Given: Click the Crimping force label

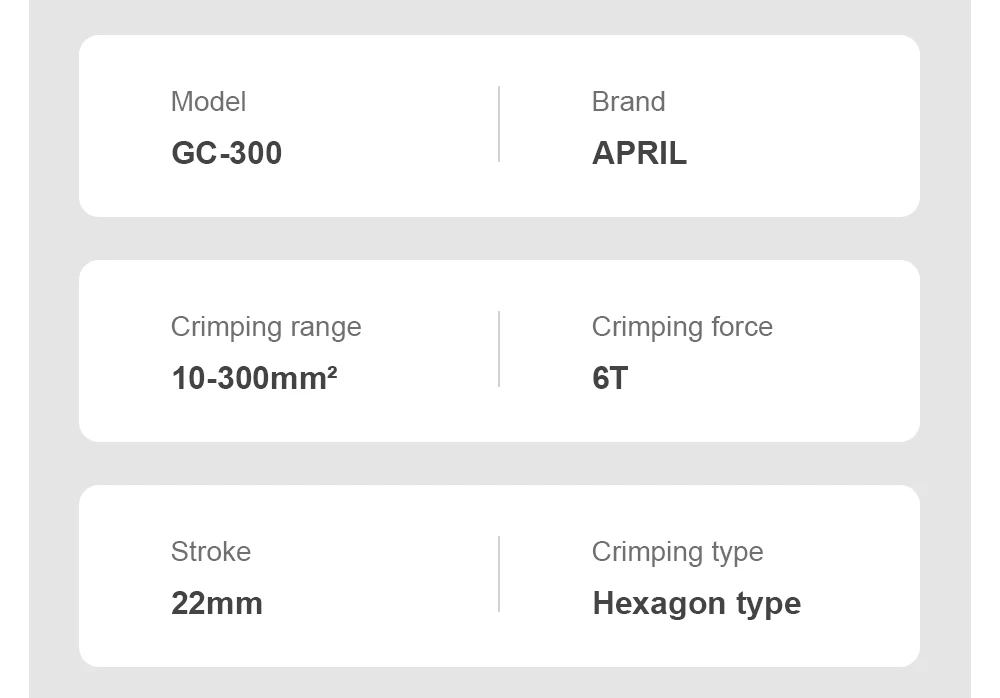Looking at the screenshot, I should point(682,327).
